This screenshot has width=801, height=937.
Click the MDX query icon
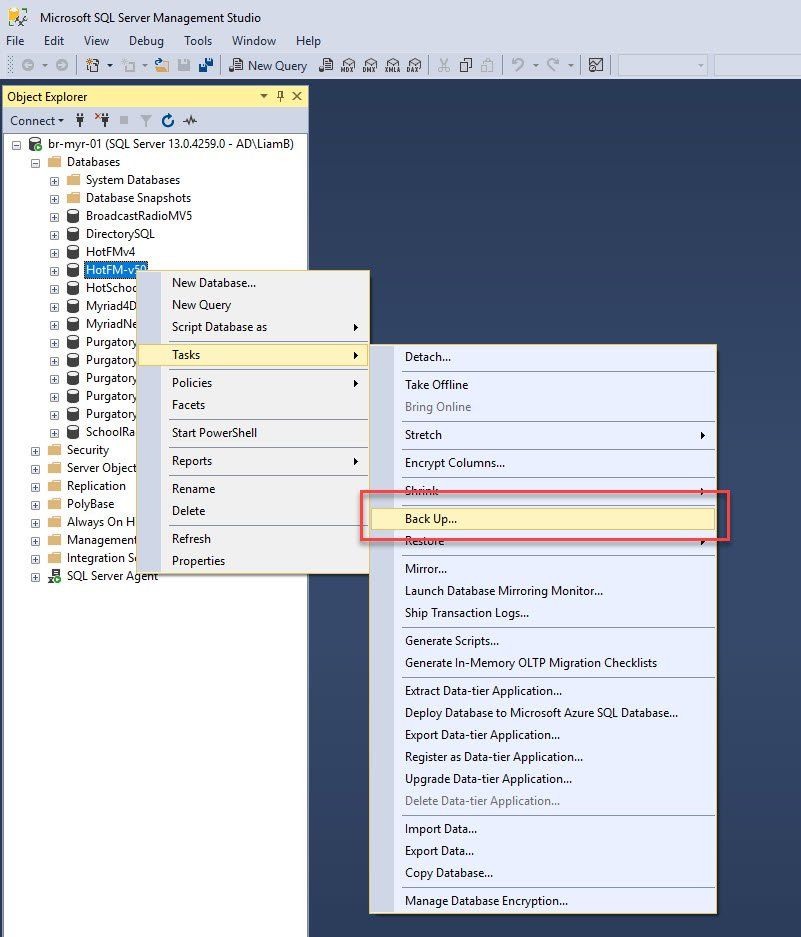[348, 65]
